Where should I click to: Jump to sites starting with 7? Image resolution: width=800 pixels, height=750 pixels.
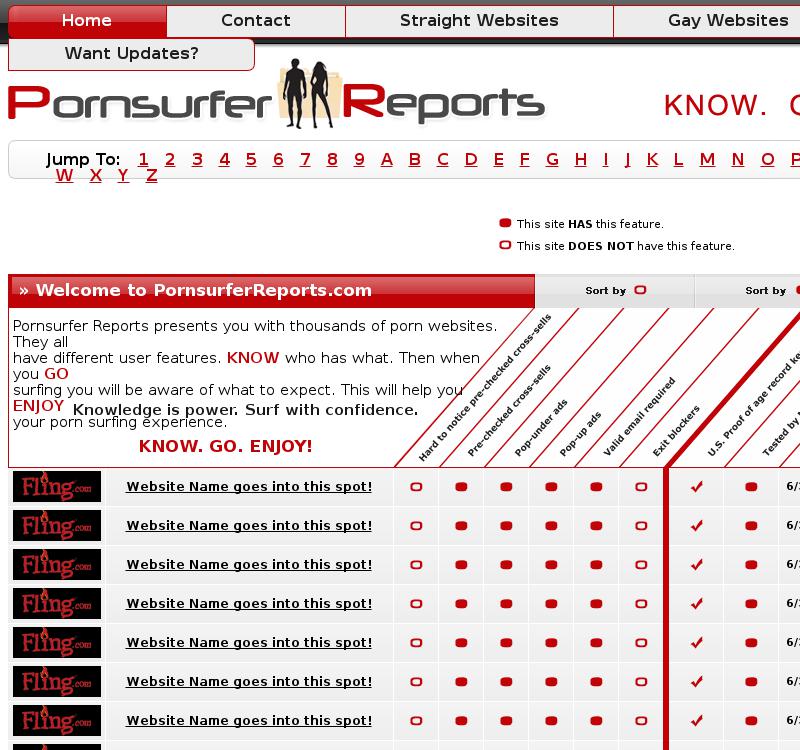(305, 160)
